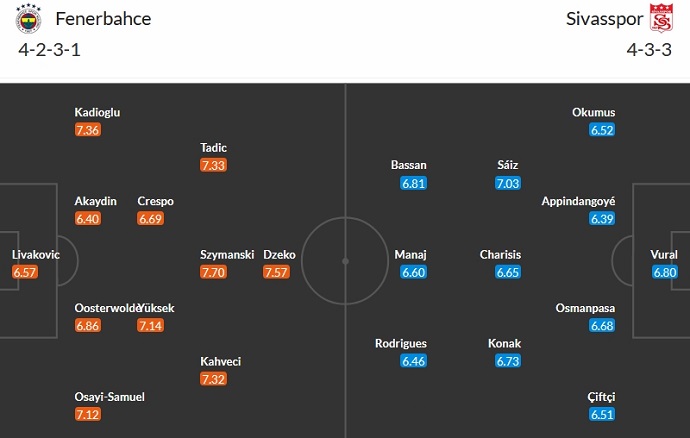
Task: Click the Sivasspor club crest icon
Action: tap(661, 19)
